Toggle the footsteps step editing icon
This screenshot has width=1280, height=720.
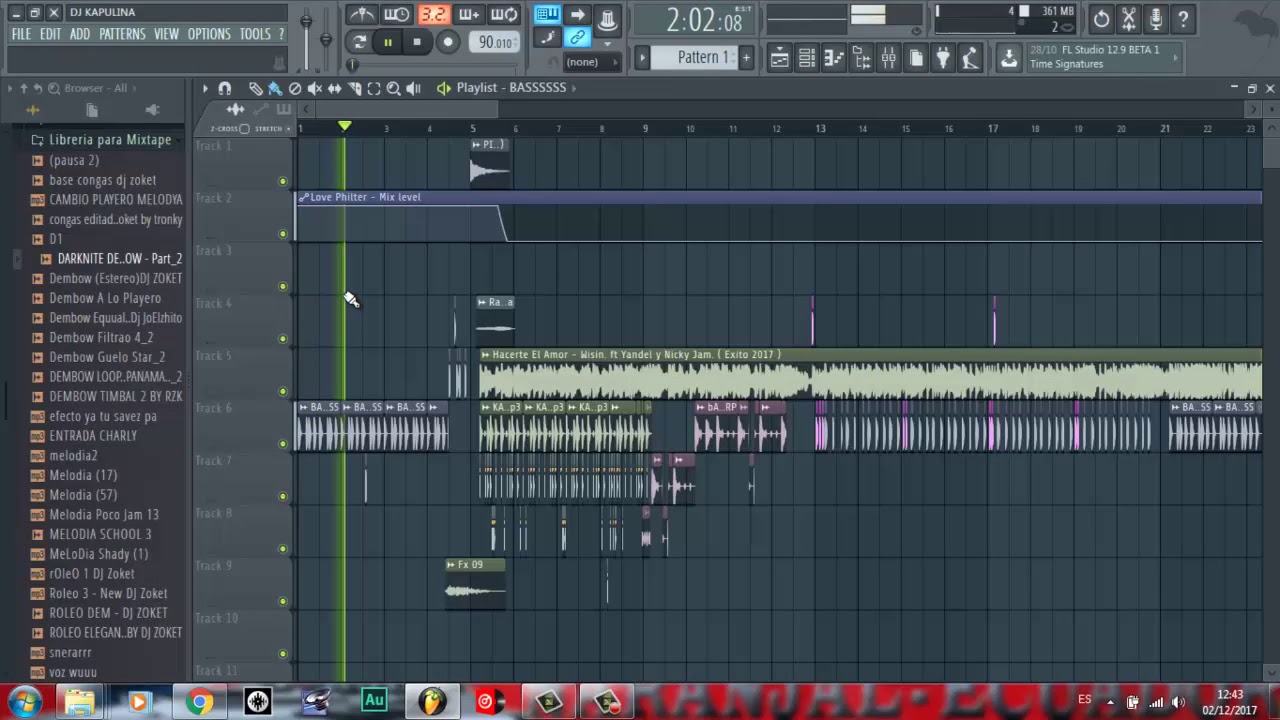click(x=547, y=38)
